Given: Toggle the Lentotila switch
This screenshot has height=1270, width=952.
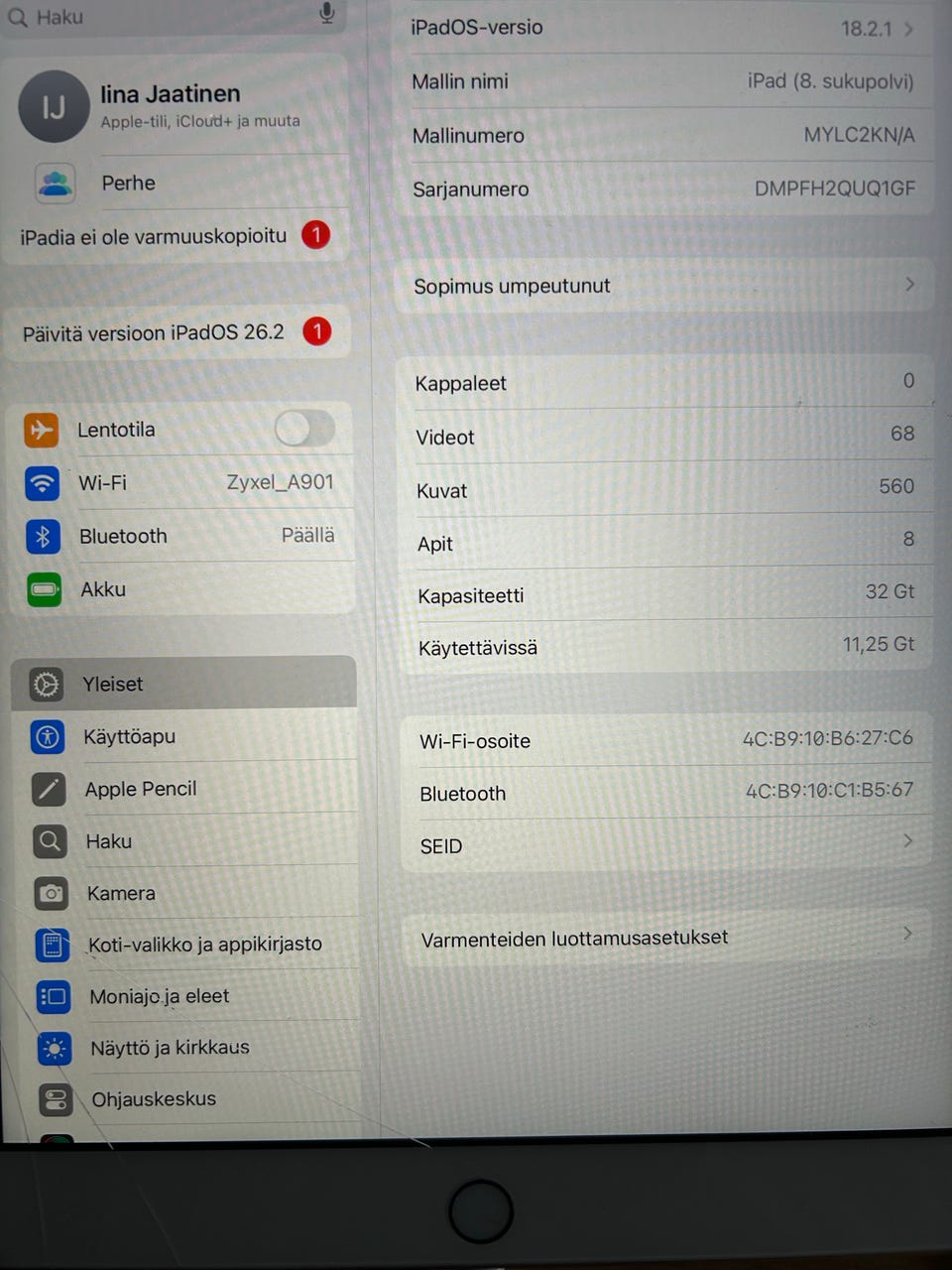Looking at the screenshot, I should [x=304, y=429].
